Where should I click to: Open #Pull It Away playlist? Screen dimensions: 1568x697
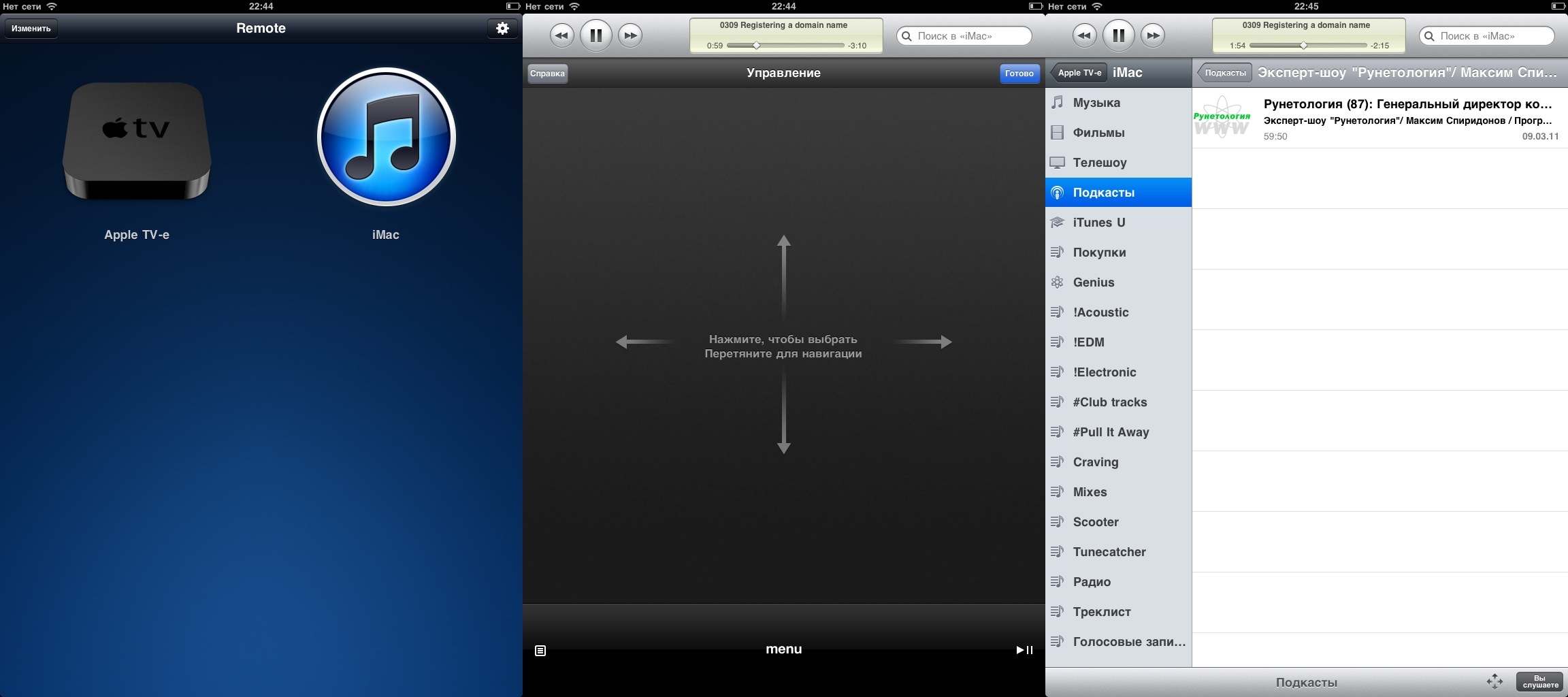(x=1118, y=432)
